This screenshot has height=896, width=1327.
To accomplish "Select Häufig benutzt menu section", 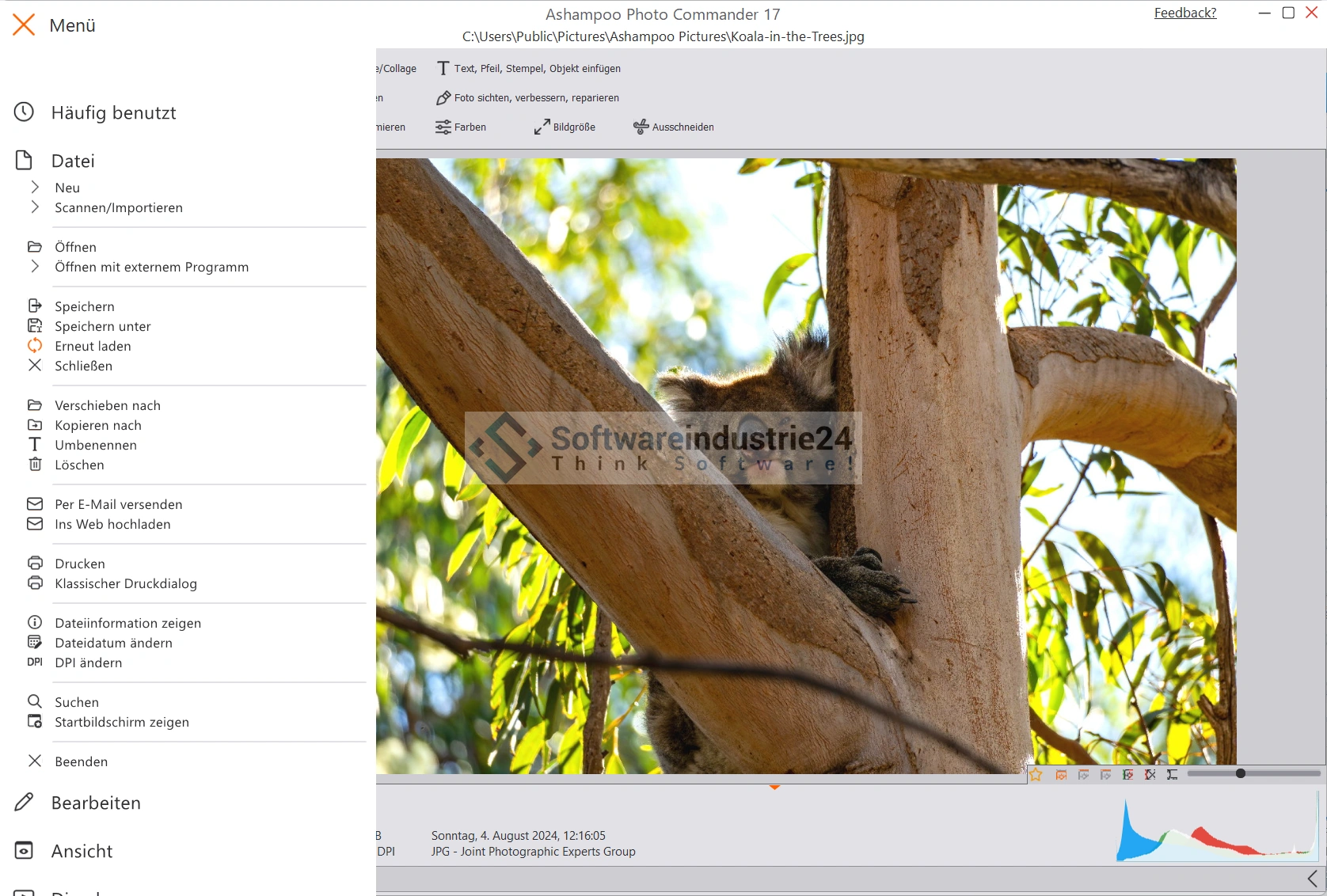I will (x=113, y=112).
